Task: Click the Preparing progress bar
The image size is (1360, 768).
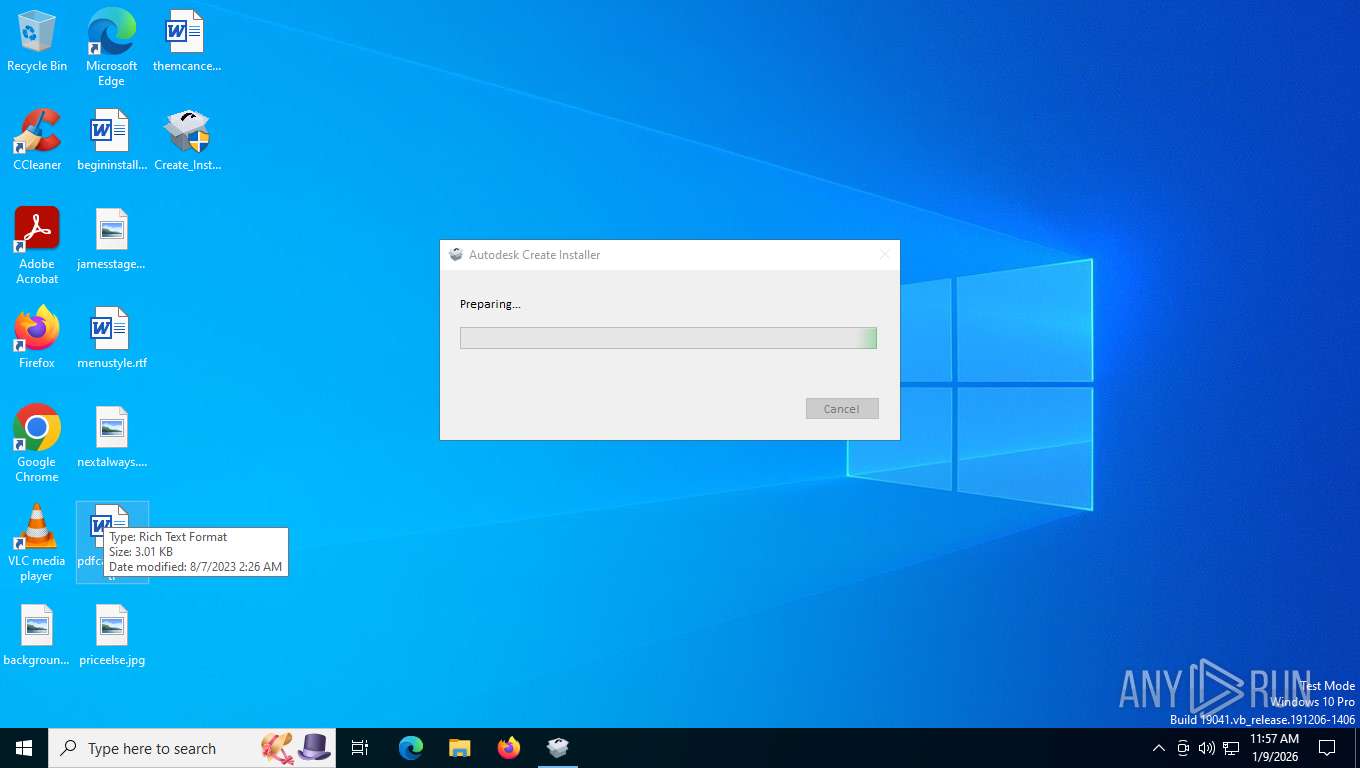Action: [x=668, y=338]
